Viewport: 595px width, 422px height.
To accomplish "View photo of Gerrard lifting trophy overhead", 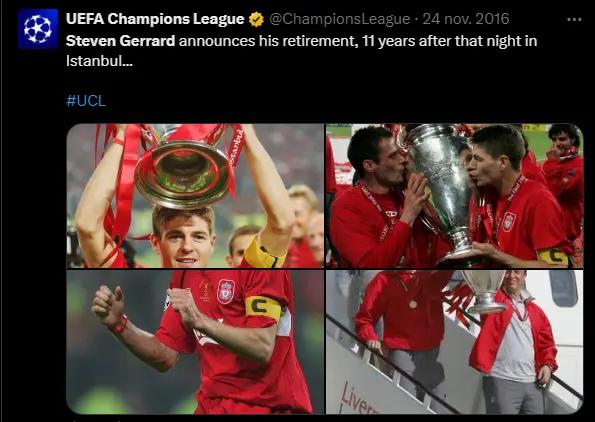I will pyautogui.click(x=195, y=196).
